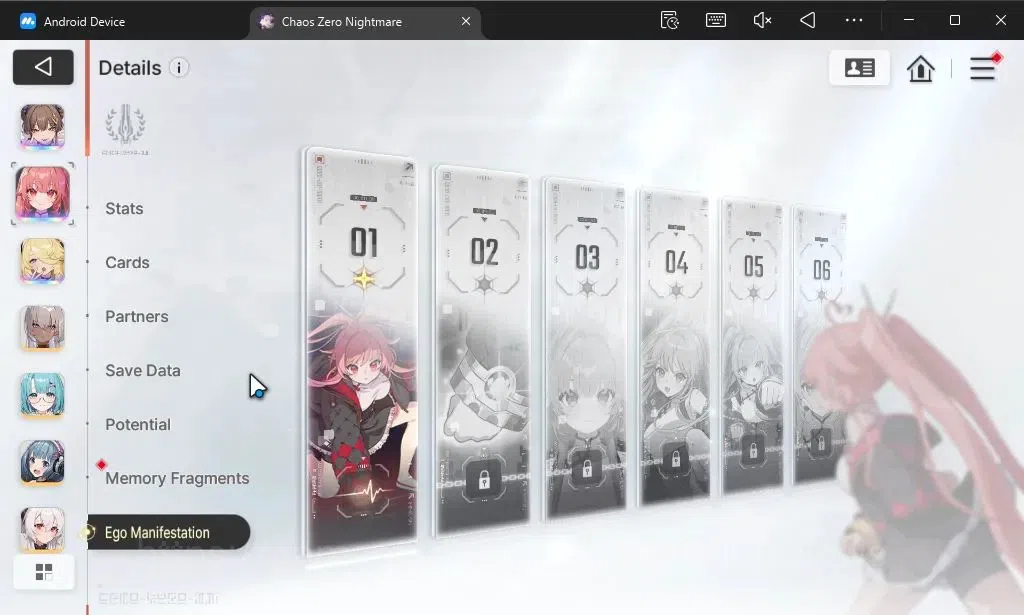Select the red-haired character portrait
The image size is (1024, 615).
coord(42,193)
